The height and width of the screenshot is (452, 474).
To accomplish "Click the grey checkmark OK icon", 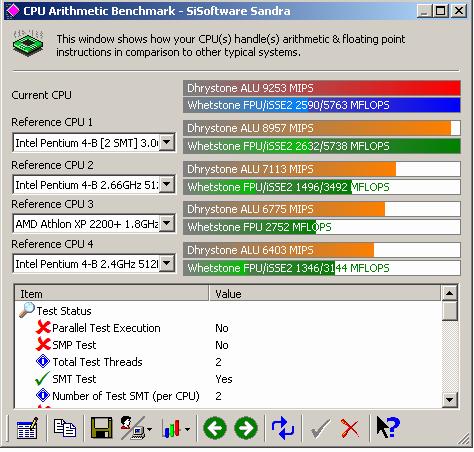I will click(x=320, y=428).
